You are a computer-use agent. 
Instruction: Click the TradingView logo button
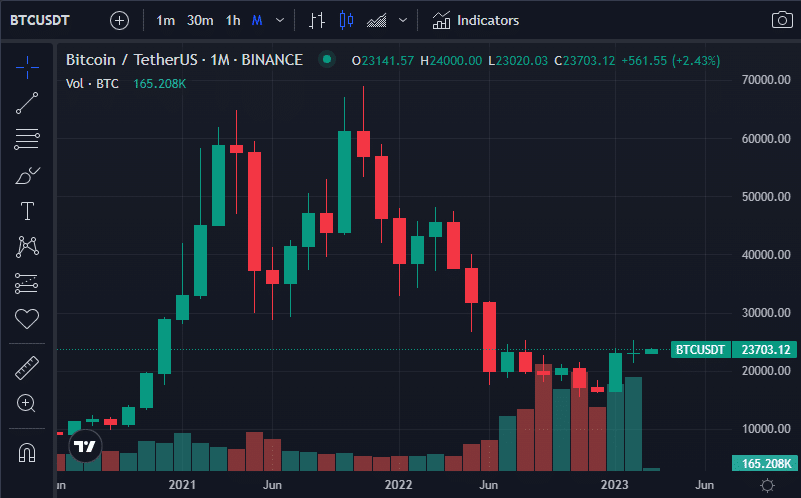[85, 446]
